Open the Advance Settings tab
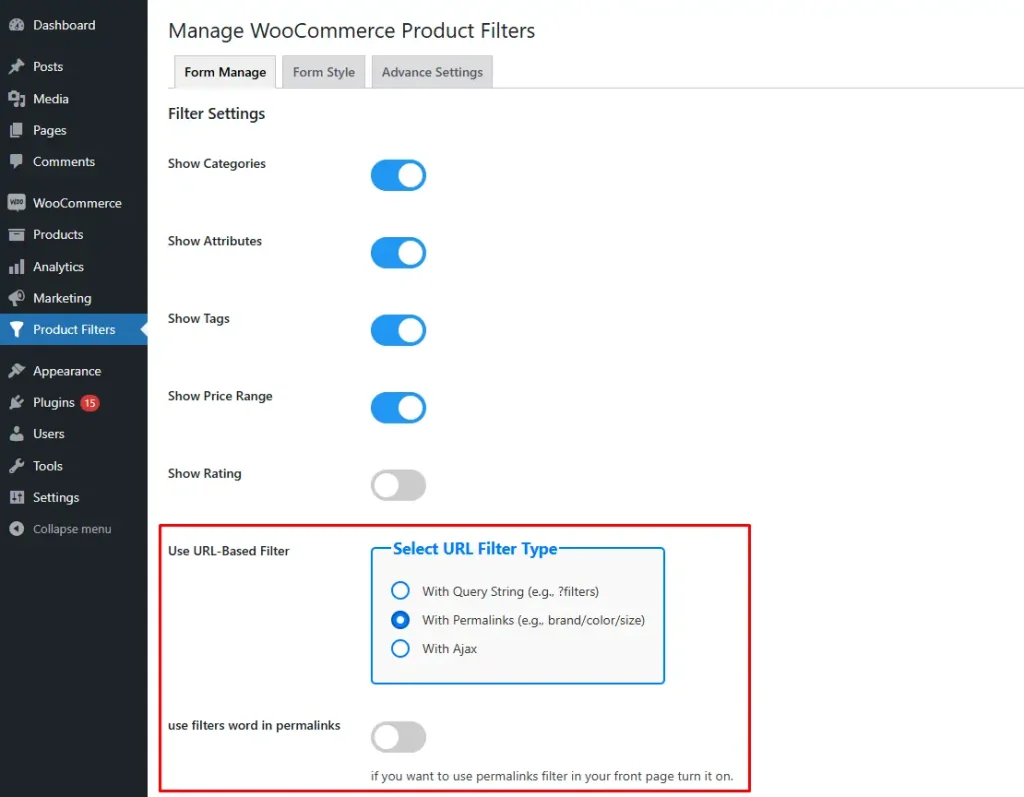This screenshot has height=797, width=1024. pos(432,72)
